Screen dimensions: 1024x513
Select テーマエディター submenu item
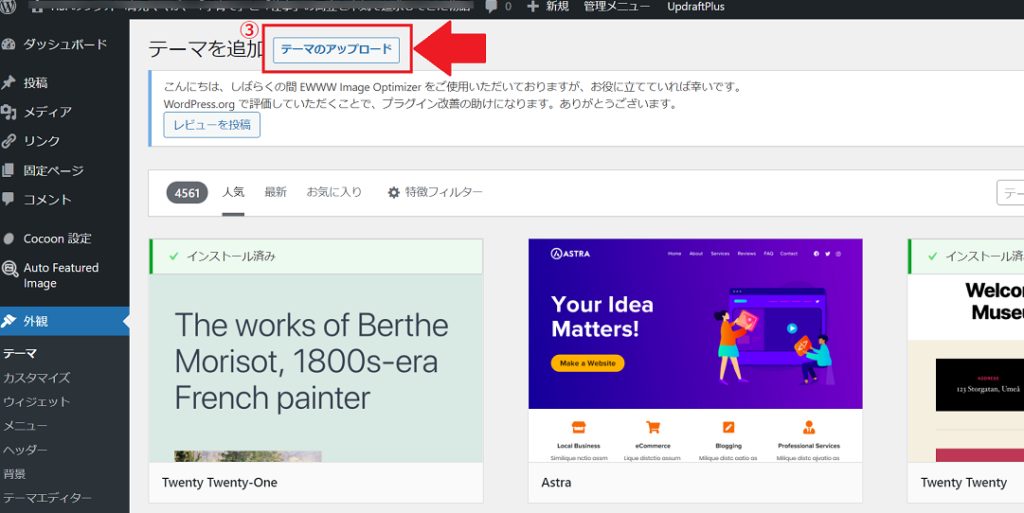(47, 498)
